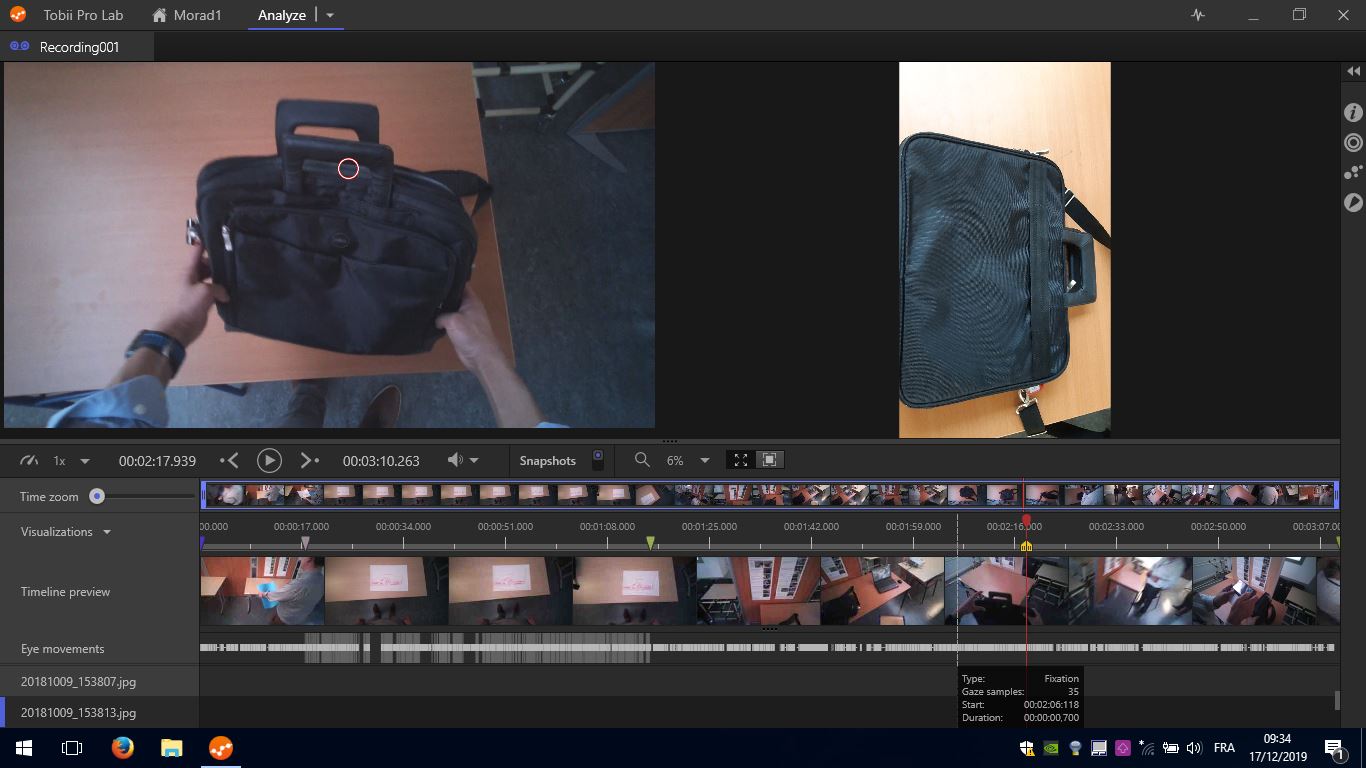
Task: Open the notification action center
Action: (x=1334, y=748)
